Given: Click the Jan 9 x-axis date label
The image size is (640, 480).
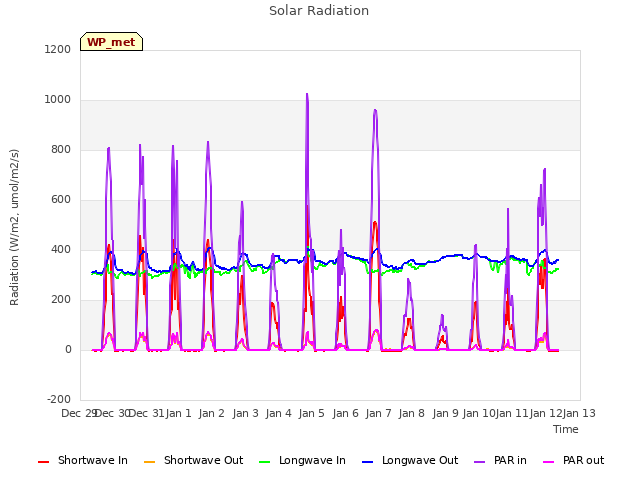Looking at the screenshot, I should tap(445, 413).
